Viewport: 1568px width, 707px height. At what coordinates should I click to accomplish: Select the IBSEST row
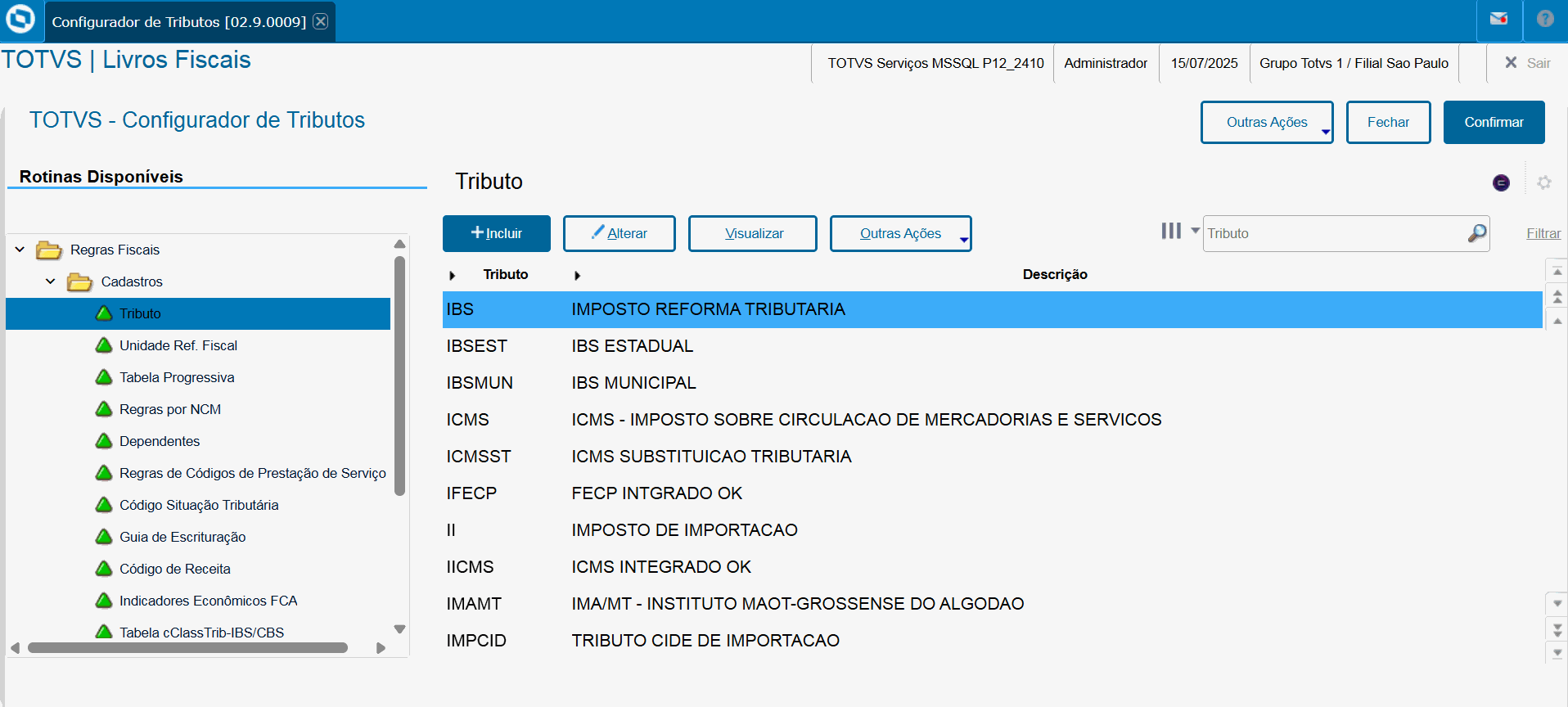tap(992, 346)
